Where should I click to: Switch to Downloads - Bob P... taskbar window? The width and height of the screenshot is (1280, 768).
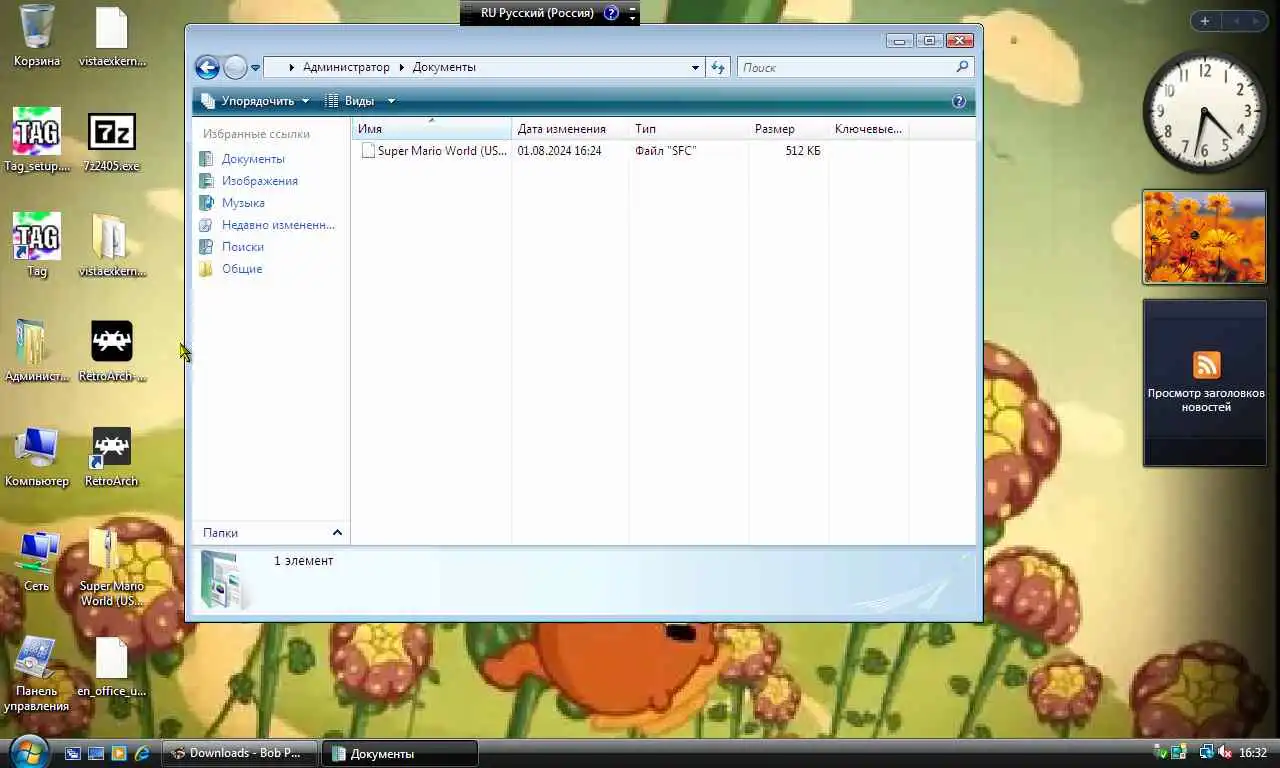(239, 753)
